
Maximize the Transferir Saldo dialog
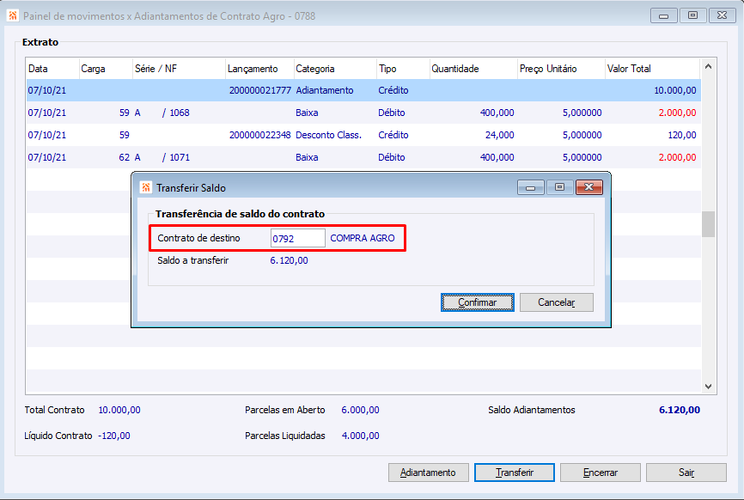click(x=559, y=187)
